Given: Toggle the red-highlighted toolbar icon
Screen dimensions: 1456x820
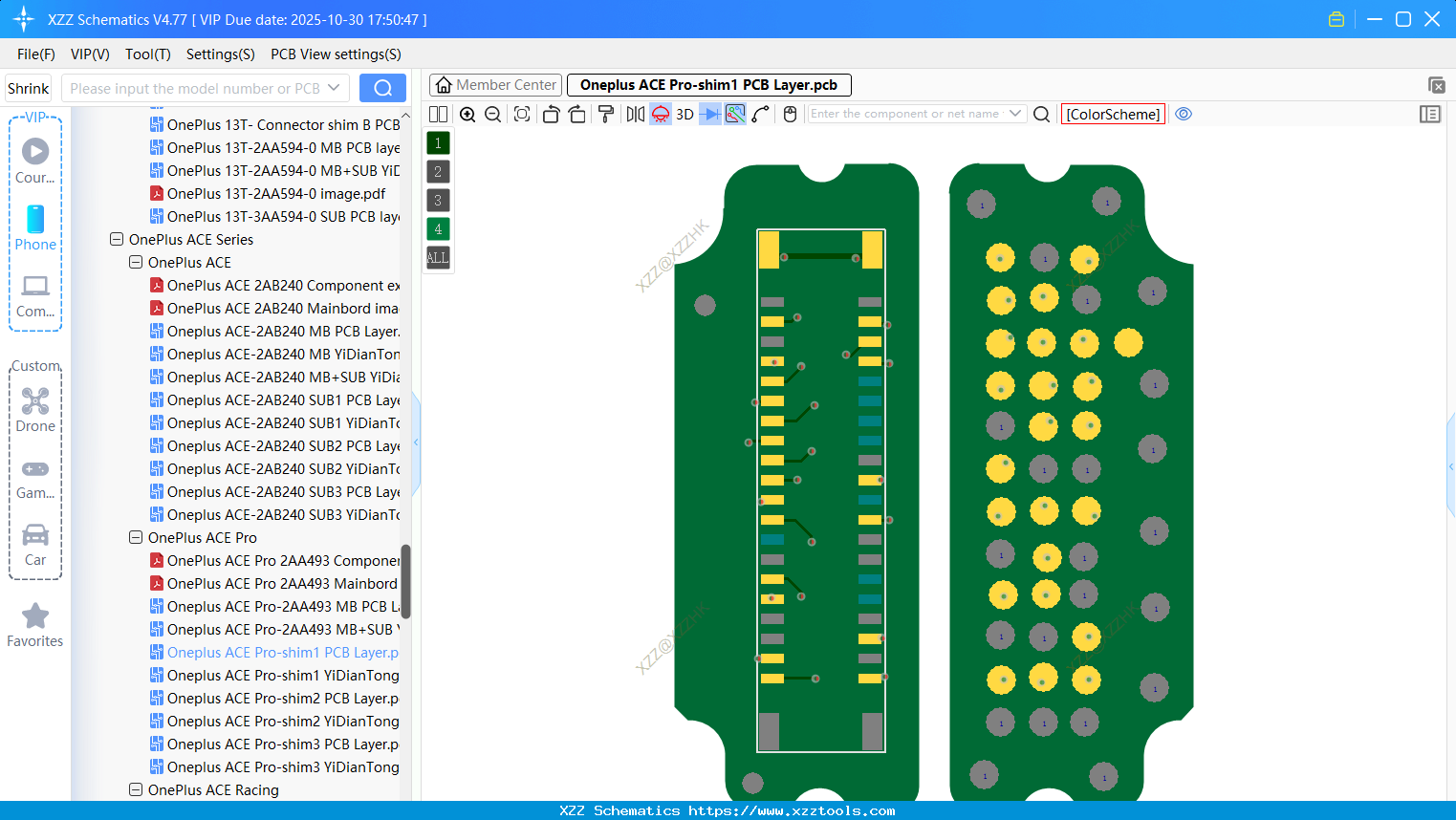Looking at the screenshot, I should tap(661, 115).
